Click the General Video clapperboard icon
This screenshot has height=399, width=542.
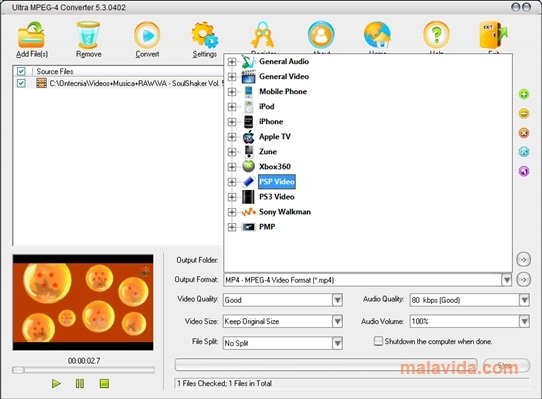click(x=248, y=77)
